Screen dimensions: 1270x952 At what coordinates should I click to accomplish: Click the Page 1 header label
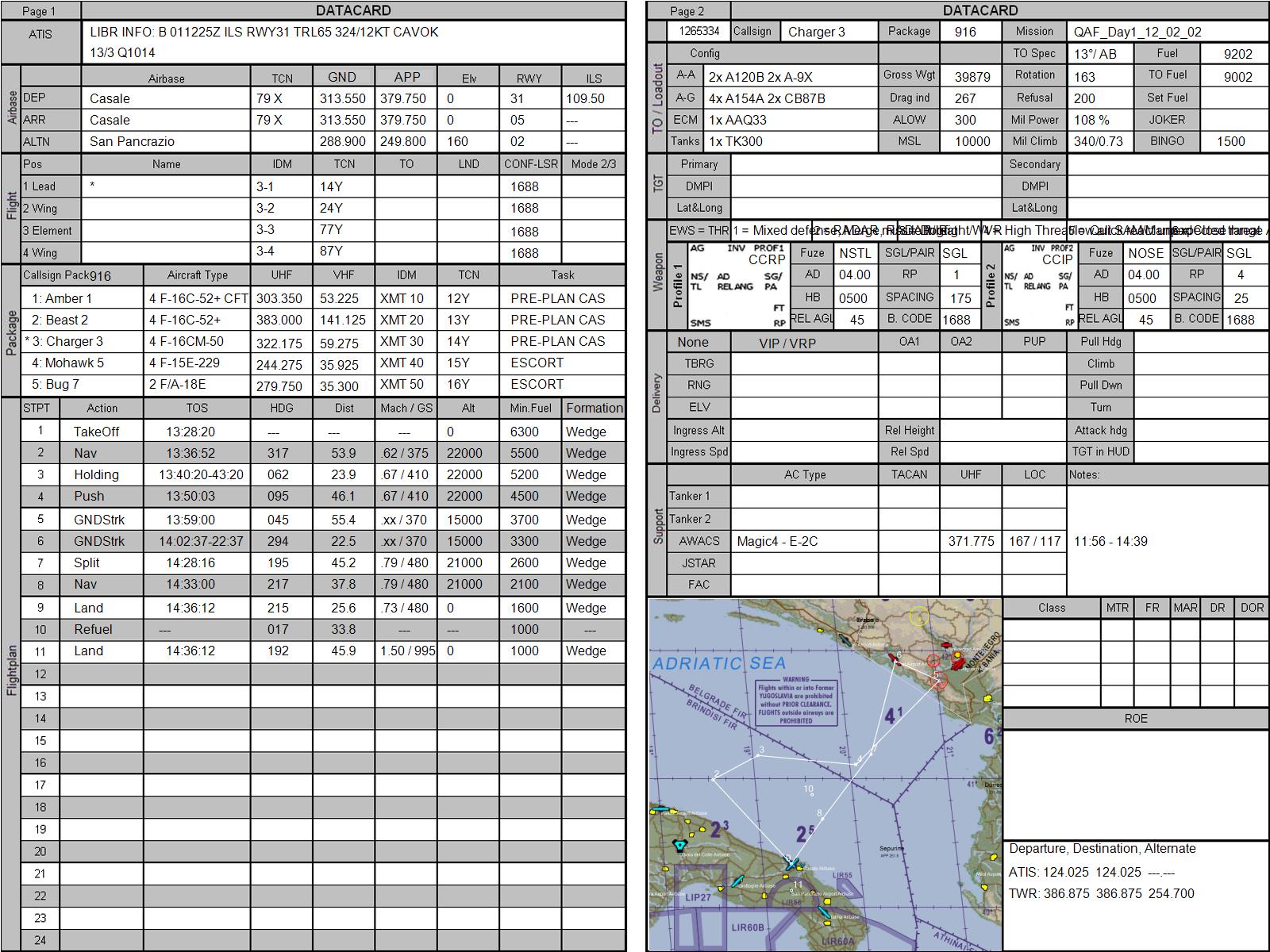click(x=40, y=11)
